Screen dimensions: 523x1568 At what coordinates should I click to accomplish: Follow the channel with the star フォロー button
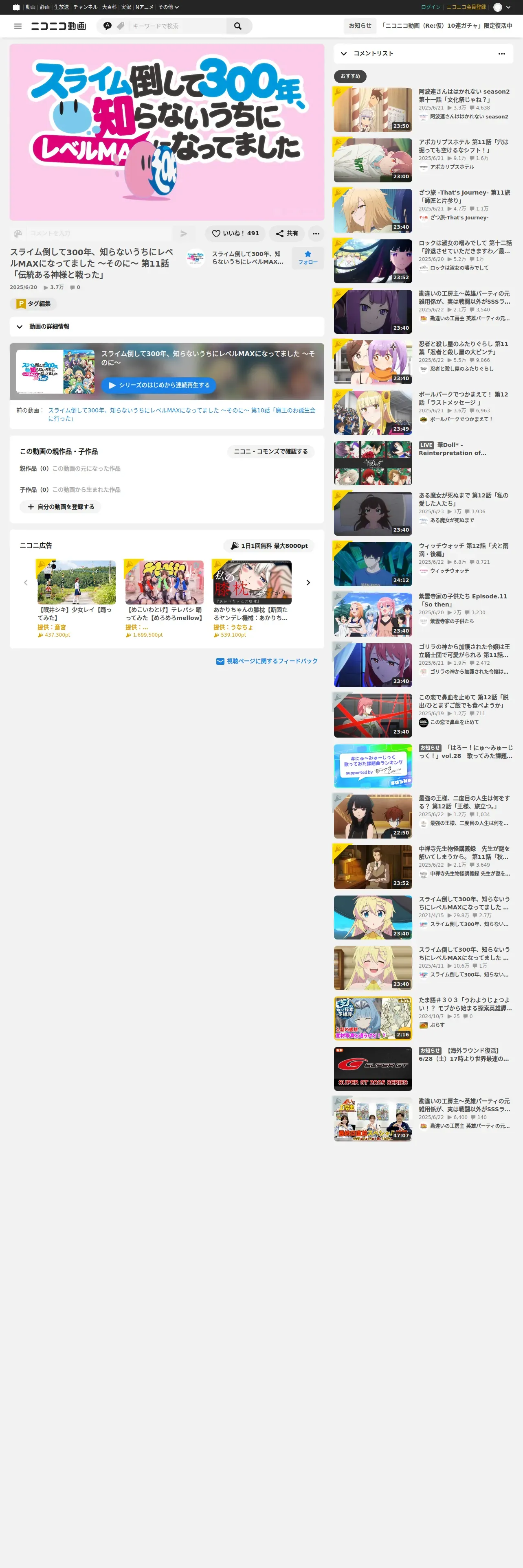pyautogui.click(x=308, y=258)
